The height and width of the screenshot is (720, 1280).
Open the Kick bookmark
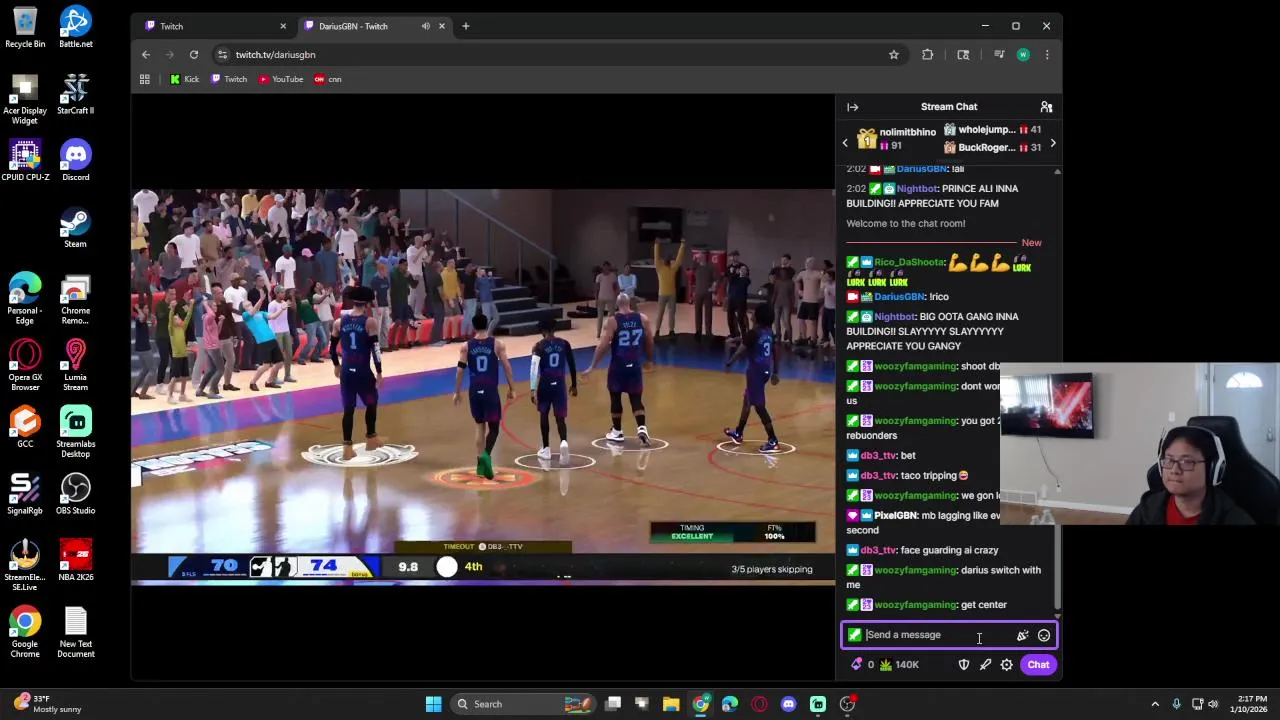[184, 79]
